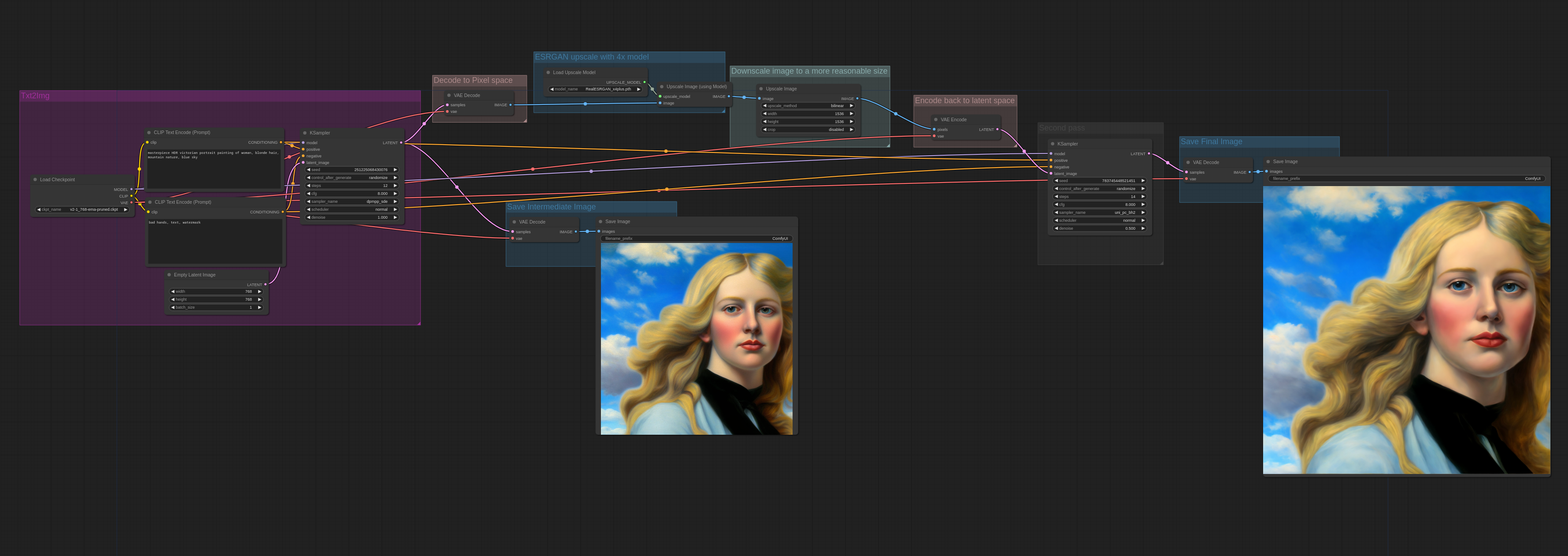The width and height of the screenshot is (1568, 556).
Task: Click the UPSCALE_MODEL output socket on Load Upscale Model
Action: (x=645, y=82)
